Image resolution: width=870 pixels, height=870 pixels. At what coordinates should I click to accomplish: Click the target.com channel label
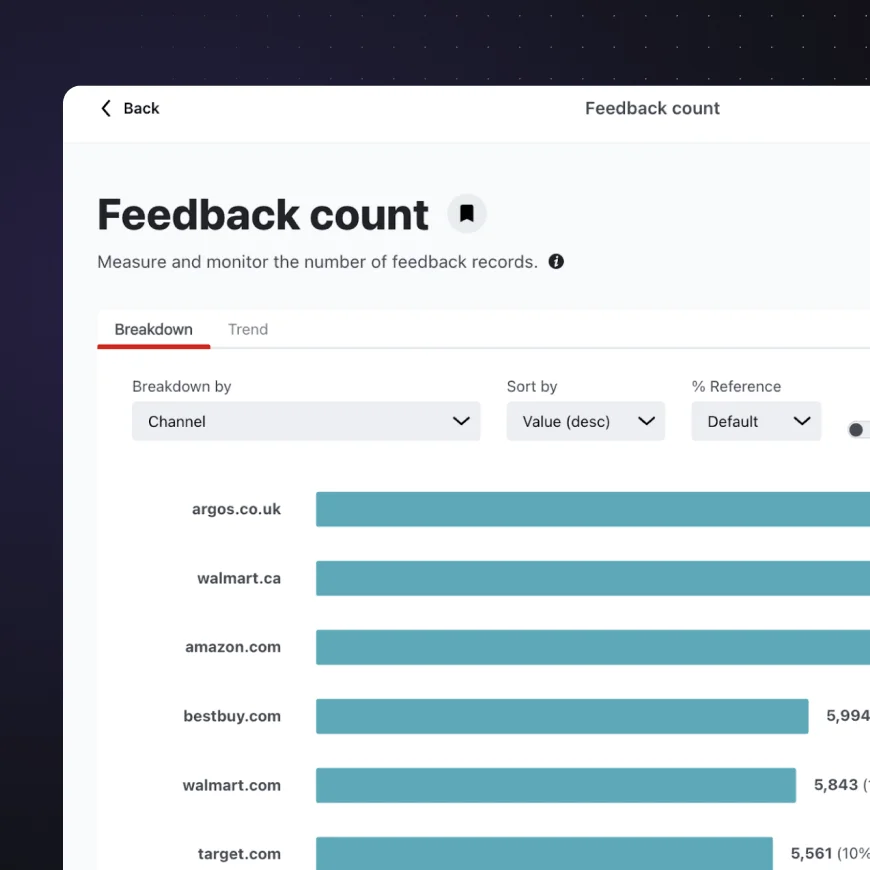pos(239,854)
